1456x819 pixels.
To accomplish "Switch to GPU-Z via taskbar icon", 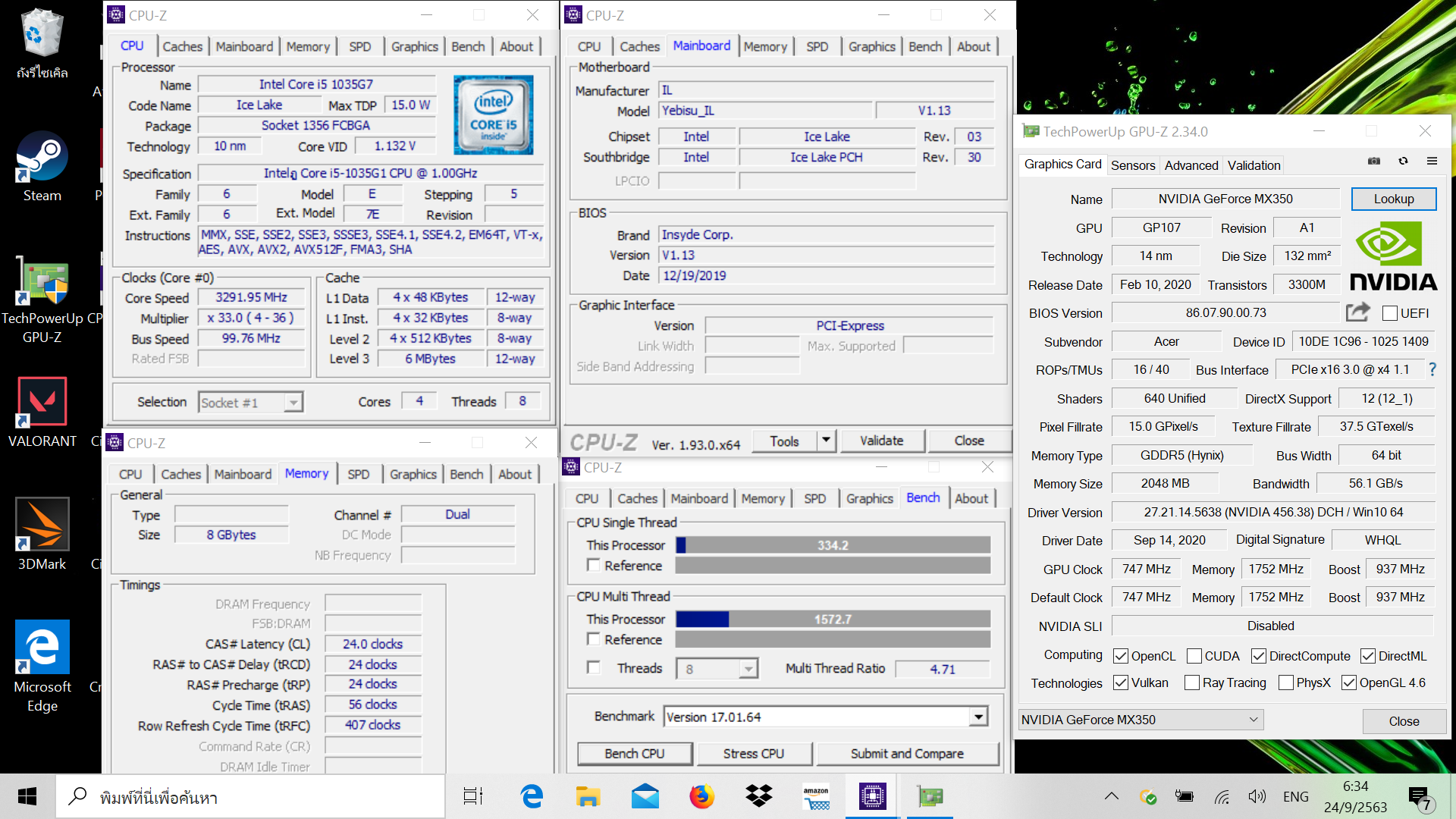I will (930, 796).
